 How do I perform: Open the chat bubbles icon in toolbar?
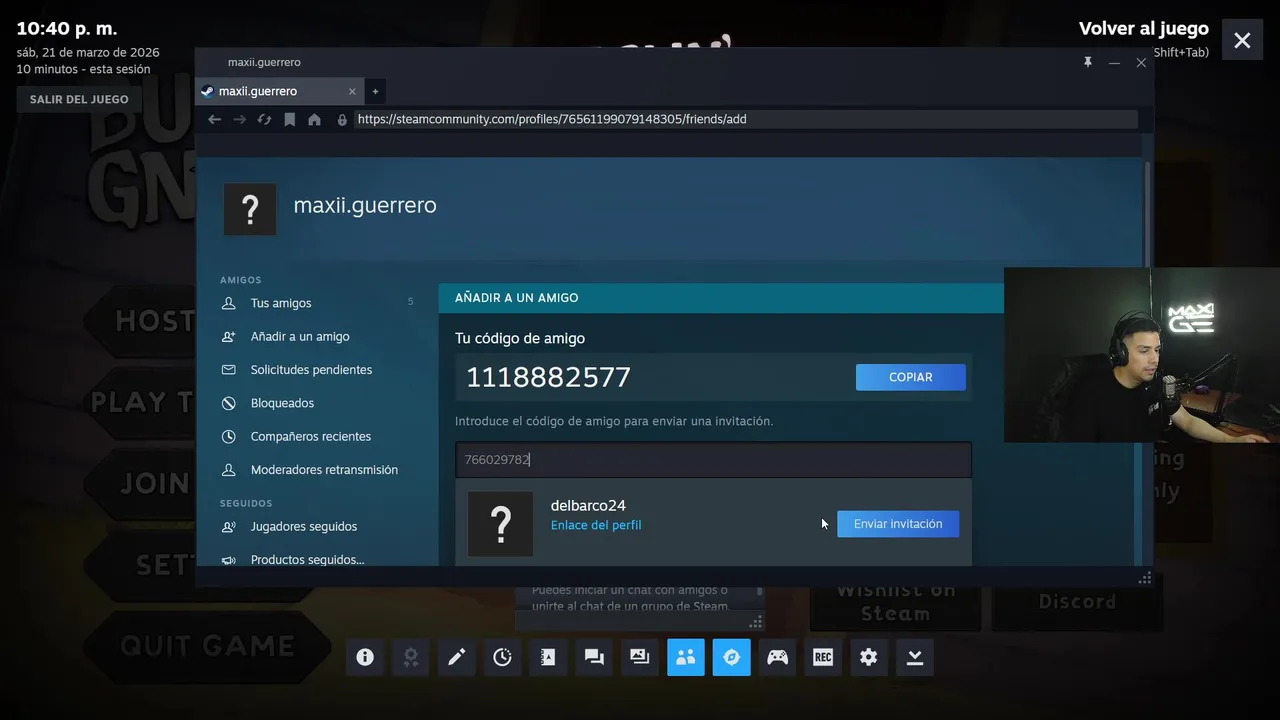tap(594, 657)
